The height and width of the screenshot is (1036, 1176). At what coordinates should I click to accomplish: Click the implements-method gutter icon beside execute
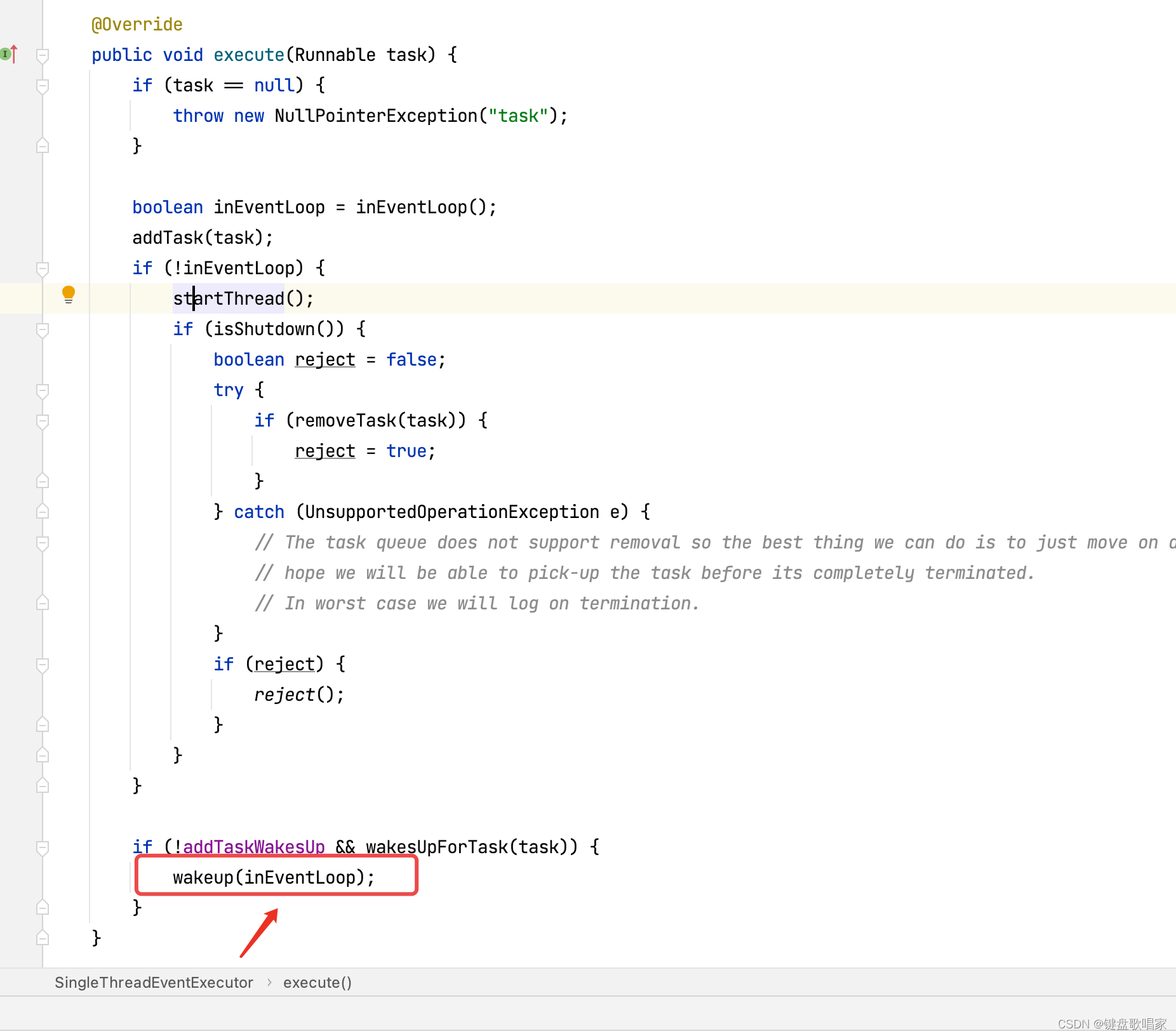point(9,55)
